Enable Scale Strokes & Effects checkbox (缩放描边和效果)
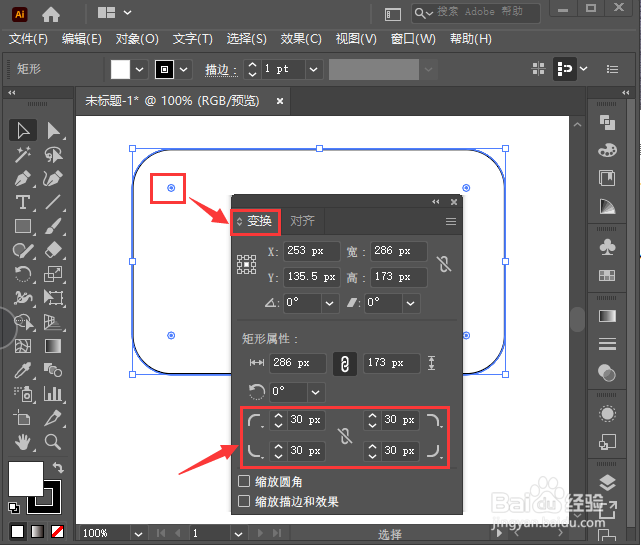Image resolution: width=641 pixels, height=545 pixels. click(244, 501)
